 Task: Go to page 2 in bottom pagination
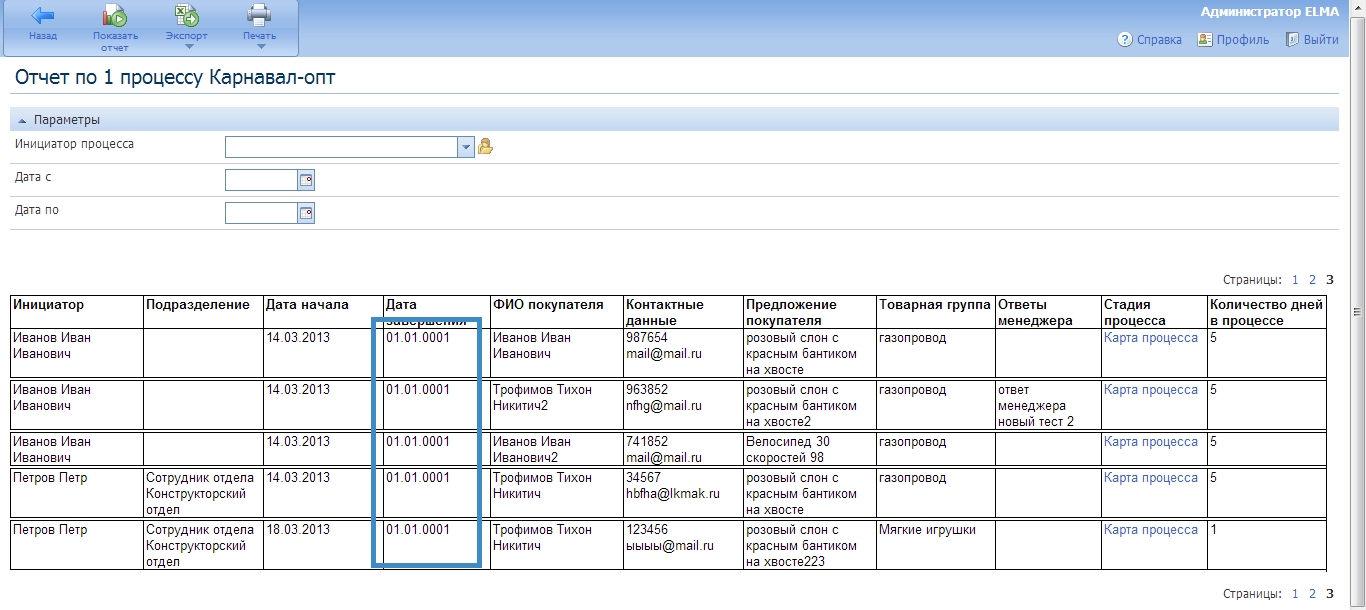pos(1312,594)
